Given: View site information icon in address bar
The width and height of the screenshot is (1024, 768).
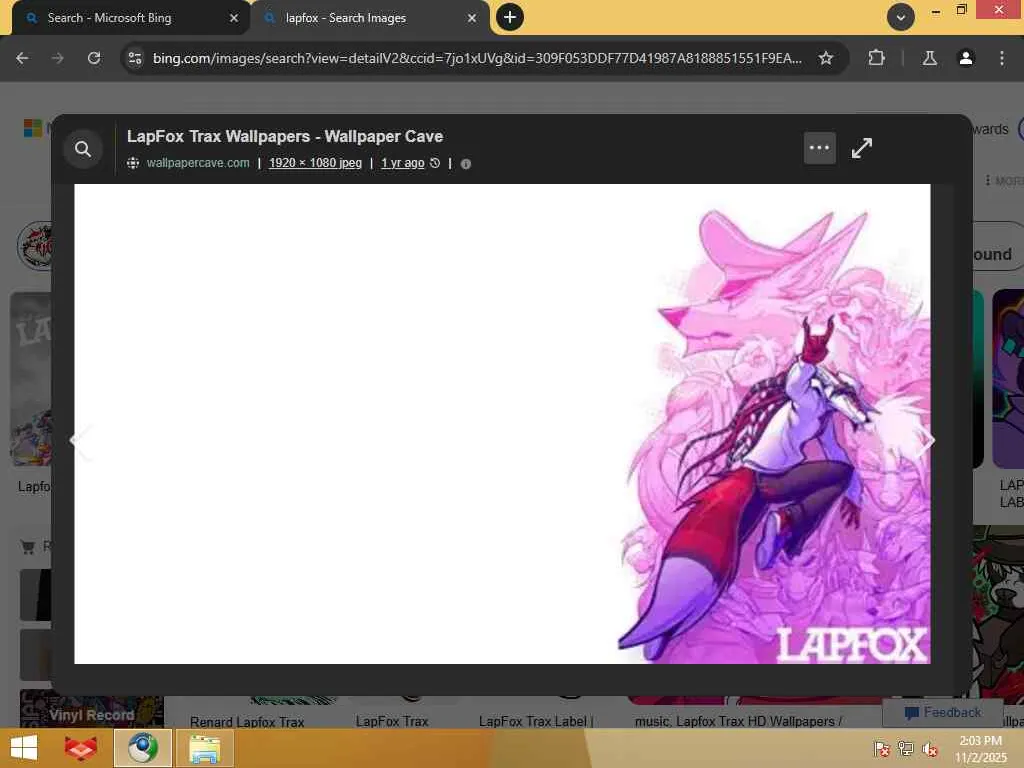Looking at the screenshot, I should click(135, 58).
